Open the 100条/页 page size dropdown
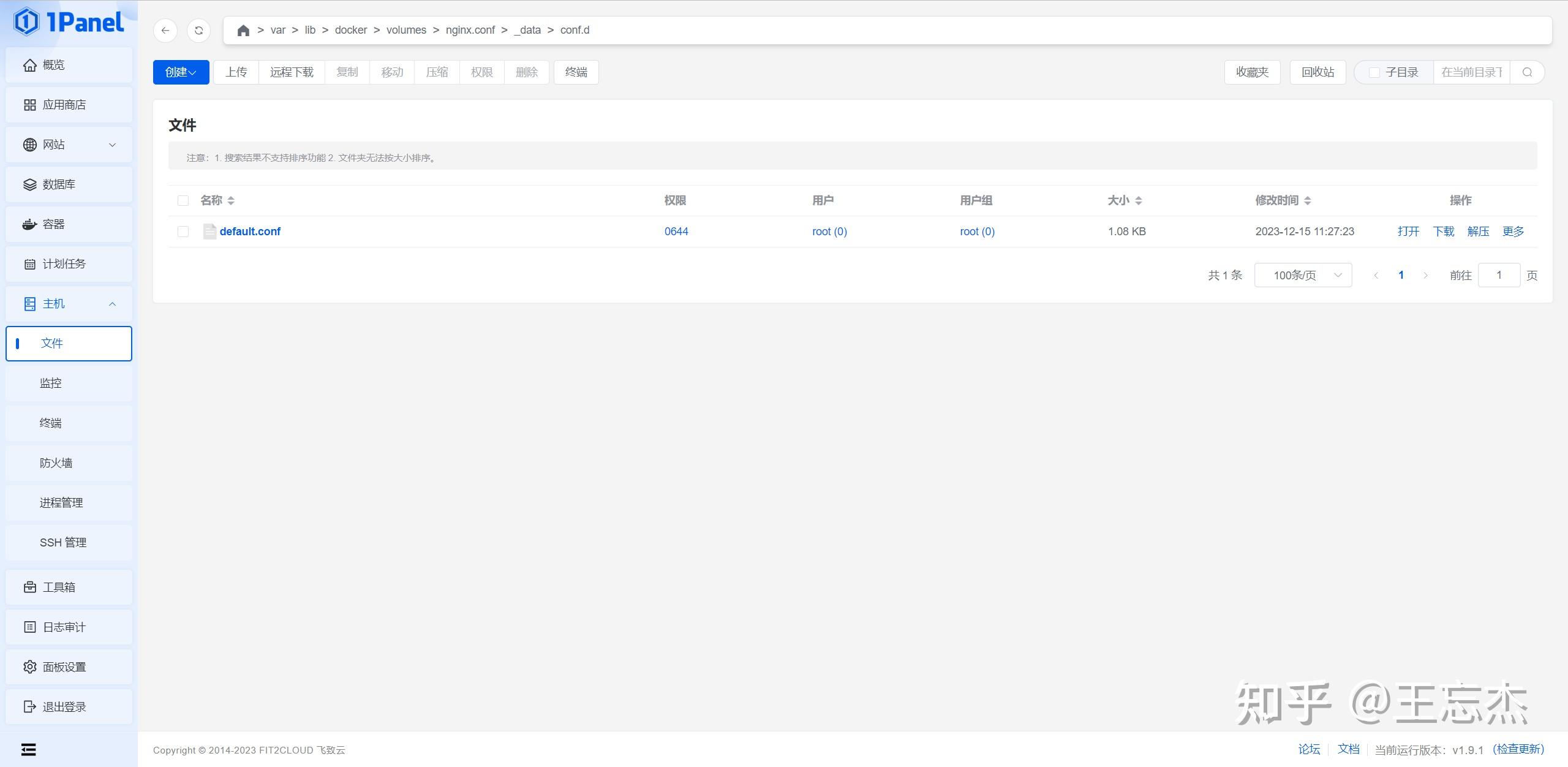1568x767 pixels. coord(1303,276)
